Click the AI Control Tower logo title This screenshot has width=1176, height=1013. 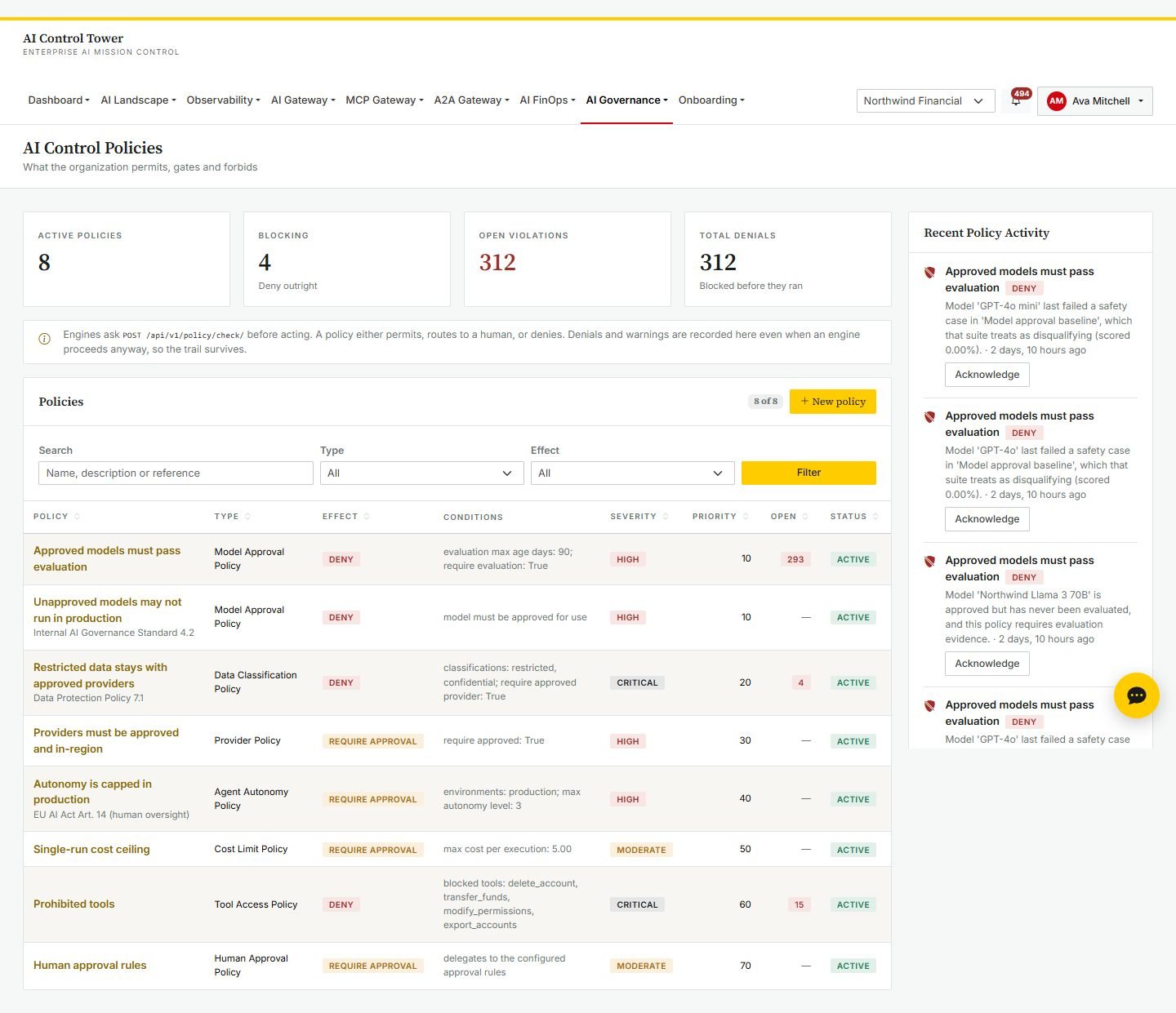point(73,38)
